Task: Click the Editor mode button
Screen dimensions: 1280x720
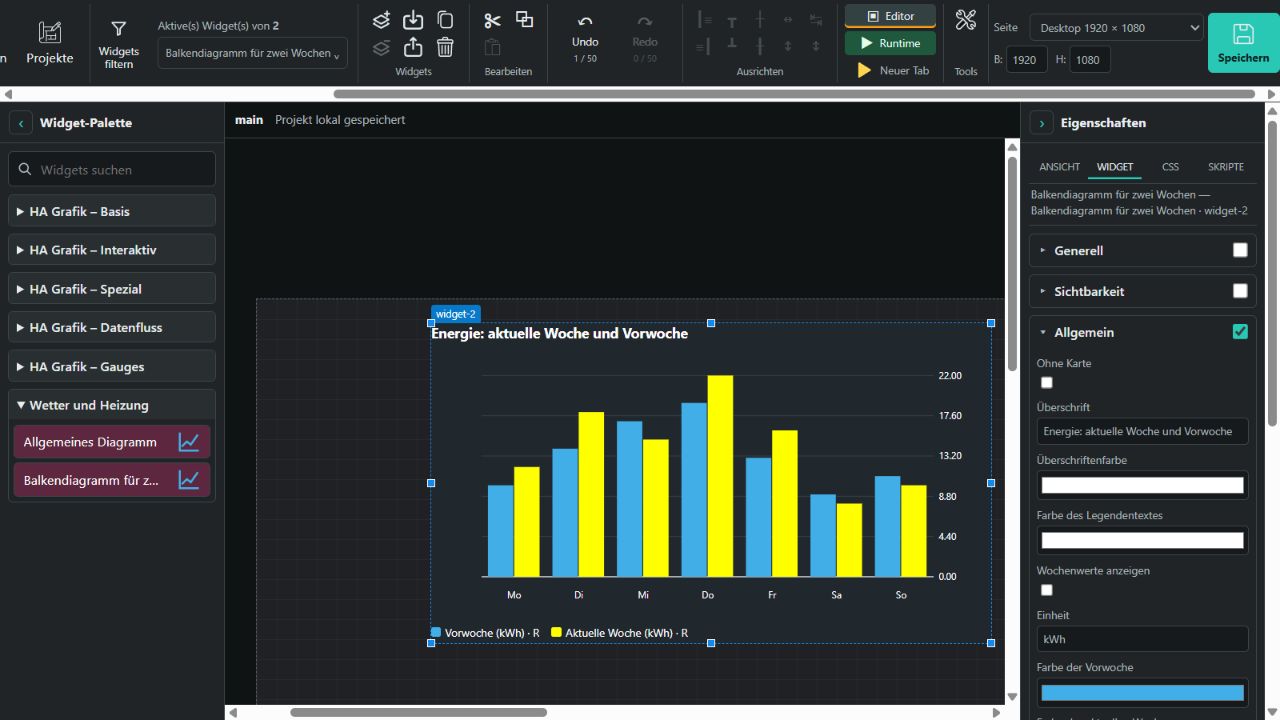Action: pos(890,16)
